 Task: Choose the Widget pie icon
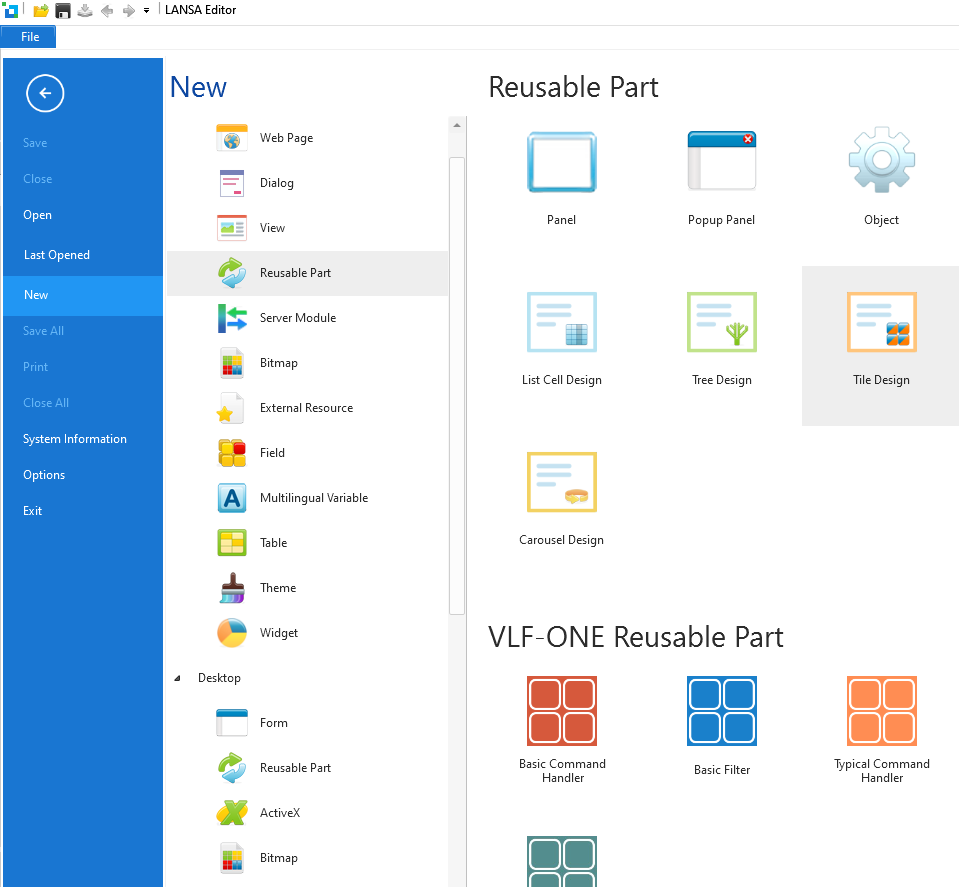232,633
